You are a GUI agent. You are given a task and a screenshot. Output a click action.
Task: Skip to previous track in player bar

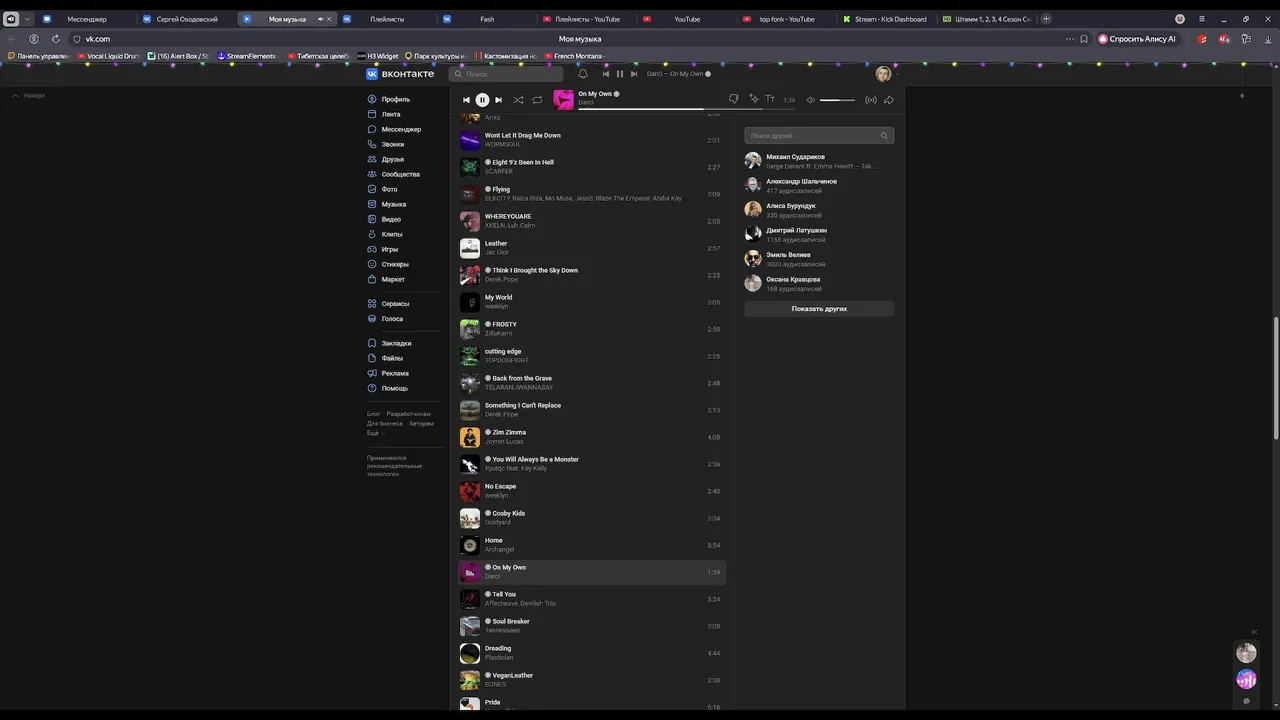click(x=466, y=100)
